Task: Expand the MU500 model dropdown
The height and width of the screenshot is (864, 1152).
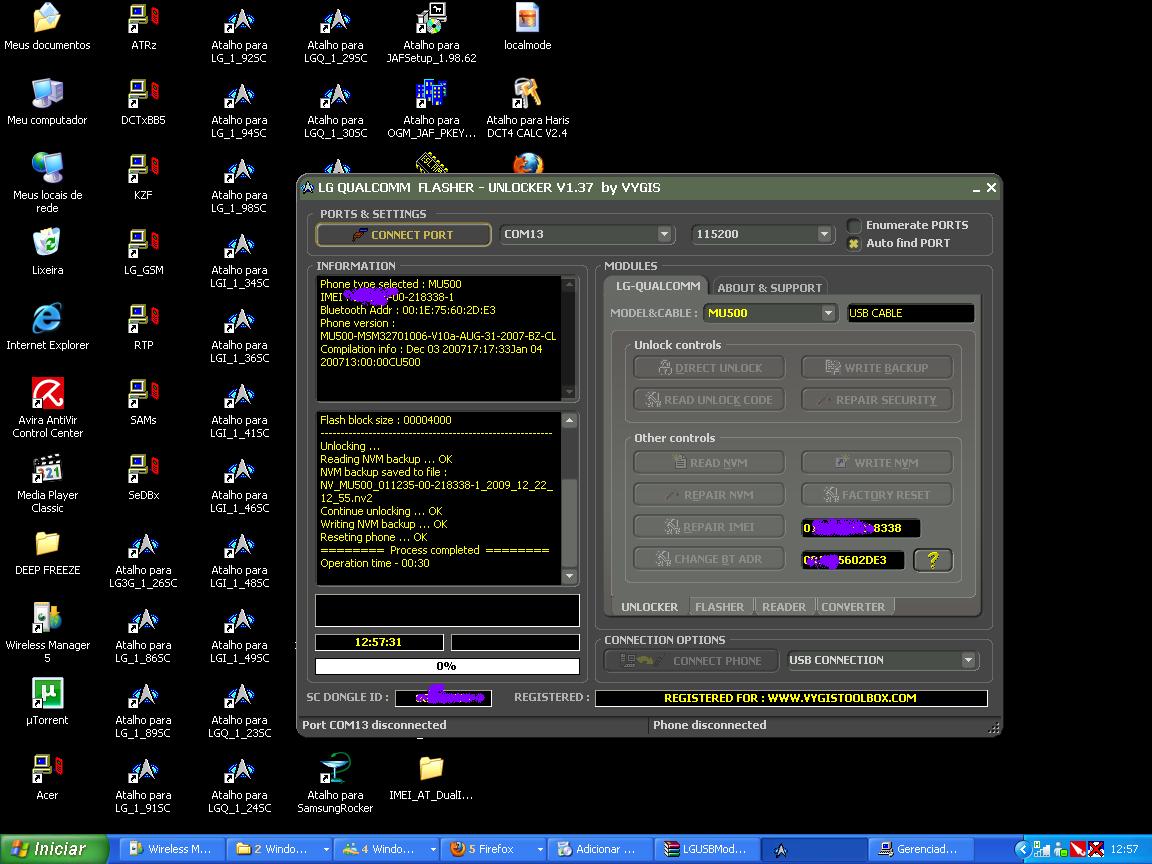Action: (828, 313)
